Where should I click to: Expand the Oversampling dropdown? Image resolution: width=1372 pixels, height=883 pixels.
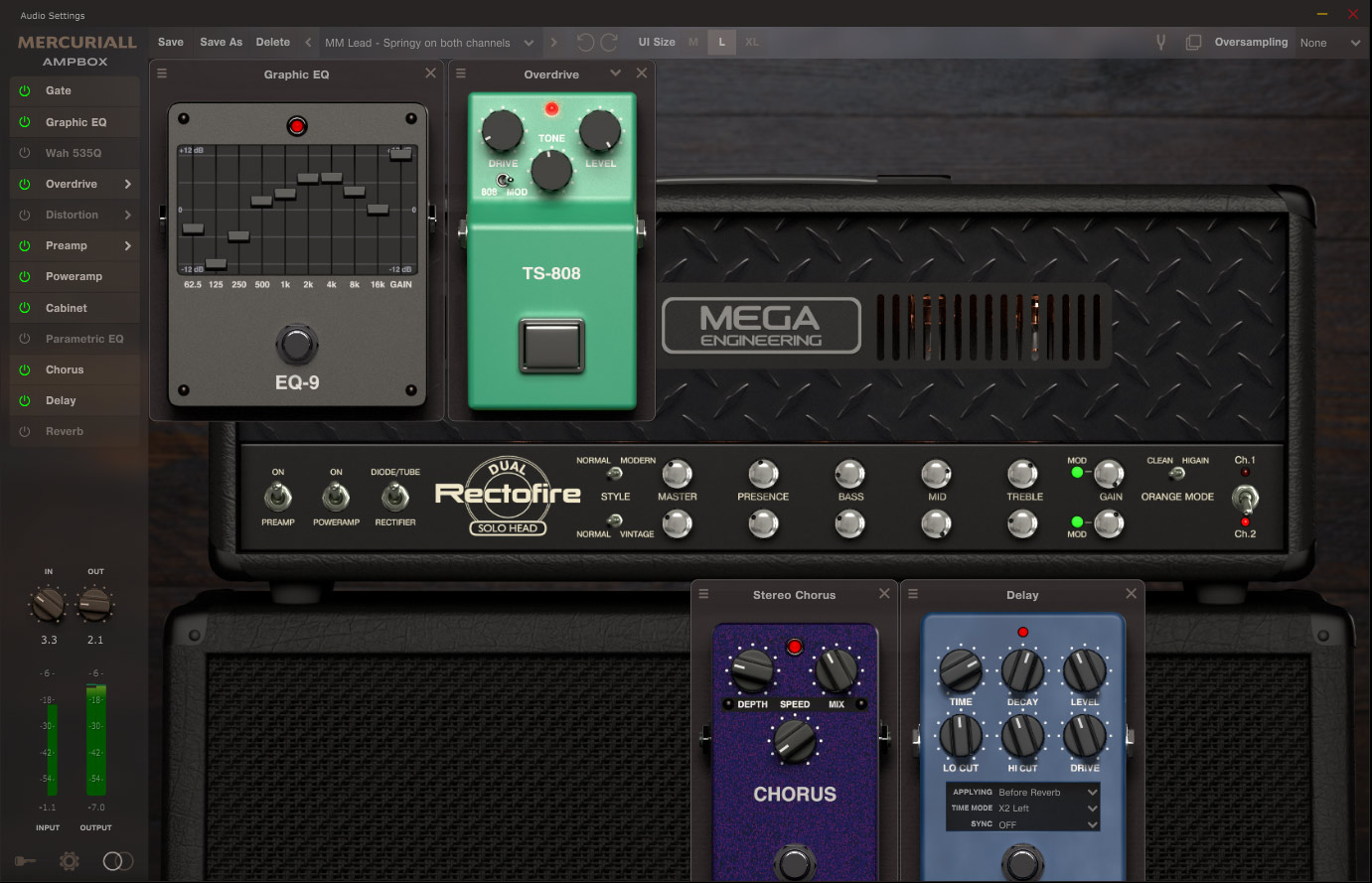click(x=1355, y=43)
